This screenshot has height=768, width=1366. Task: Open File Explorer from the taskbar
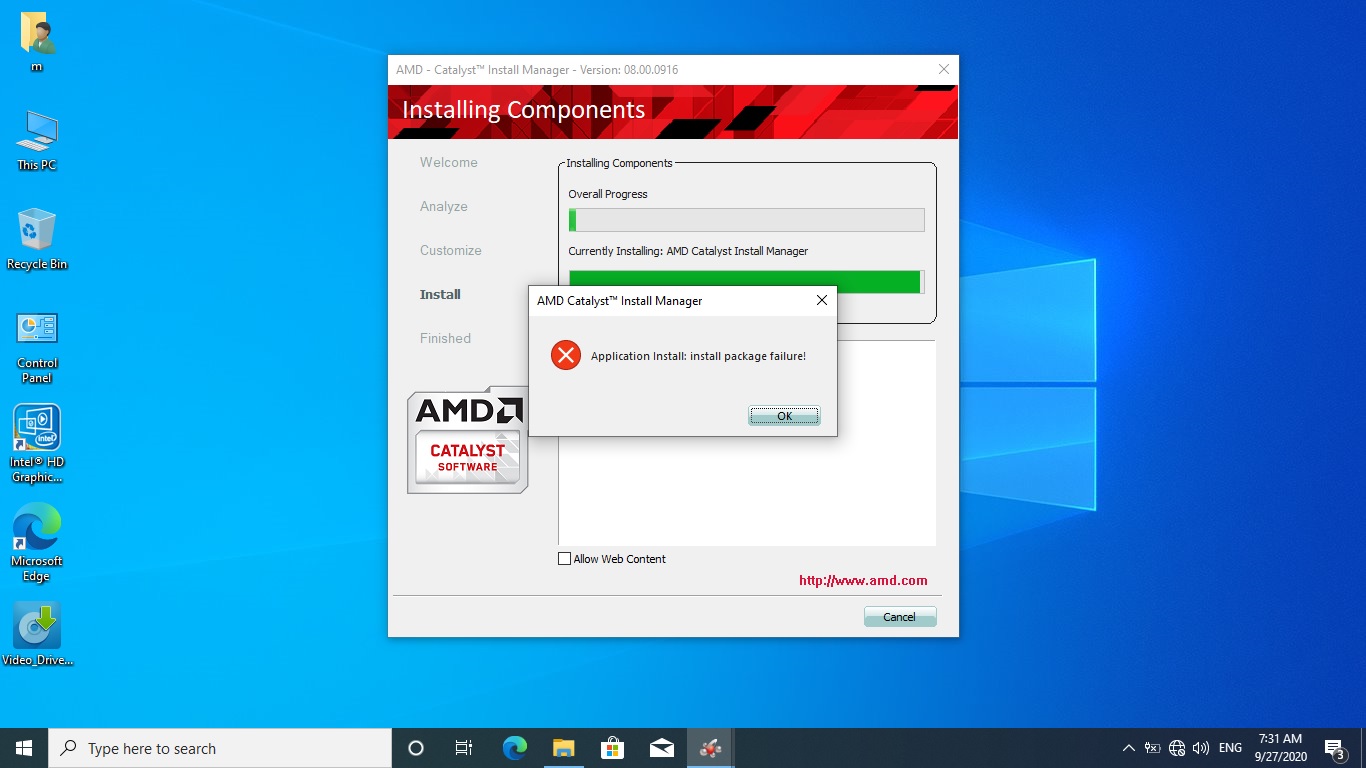(563, 748)
